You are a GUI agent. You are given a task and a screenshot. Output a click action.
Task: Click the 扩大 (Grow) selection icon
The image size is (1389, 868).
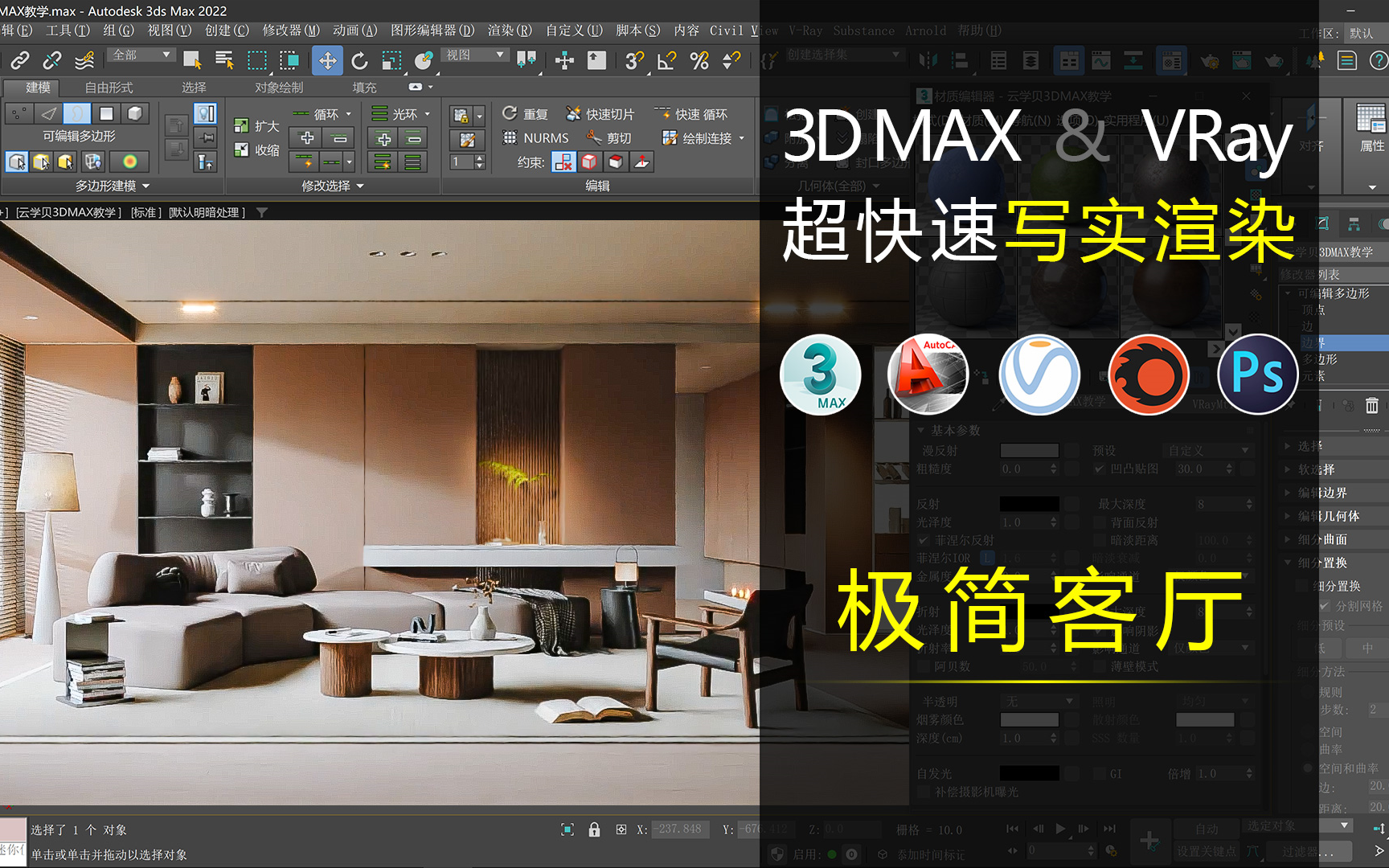tap(240, 125)
